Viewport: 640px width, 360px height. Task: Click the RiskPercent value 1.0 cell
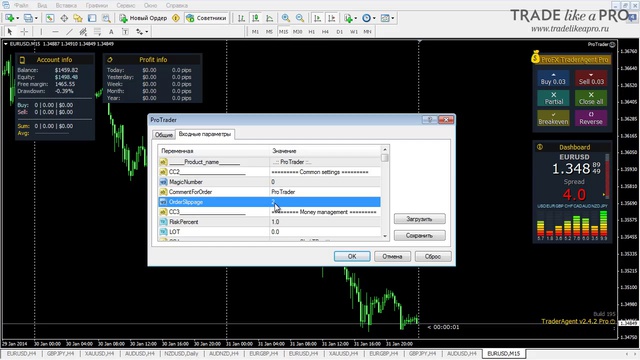pyautogui.click(x=325, y=222)
